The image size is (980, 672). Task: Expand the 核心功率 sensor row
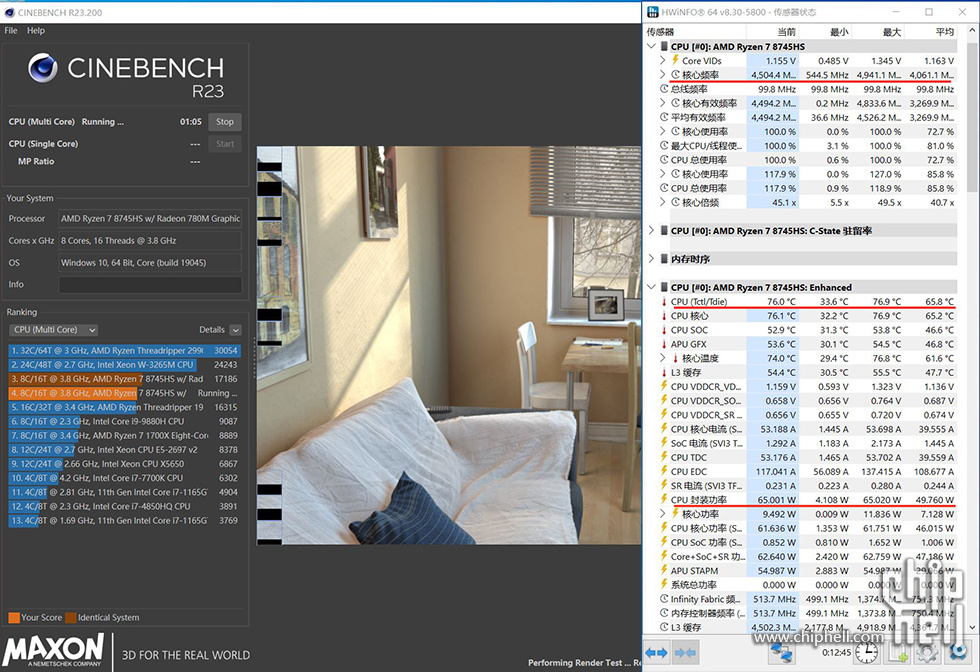coord(662,513)
